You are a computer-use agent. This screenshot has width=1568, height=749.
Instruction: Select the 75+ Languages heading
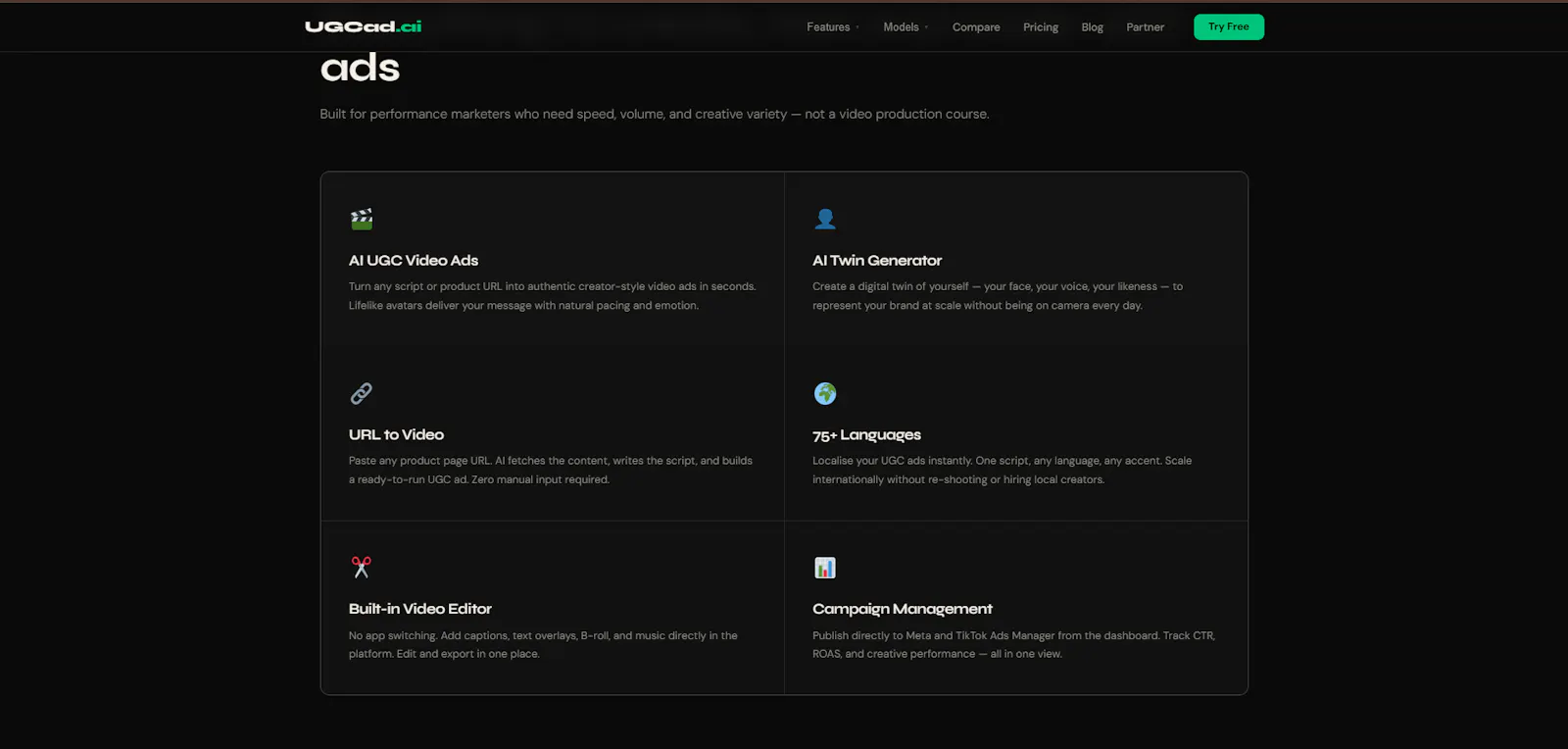click(866, 435)
